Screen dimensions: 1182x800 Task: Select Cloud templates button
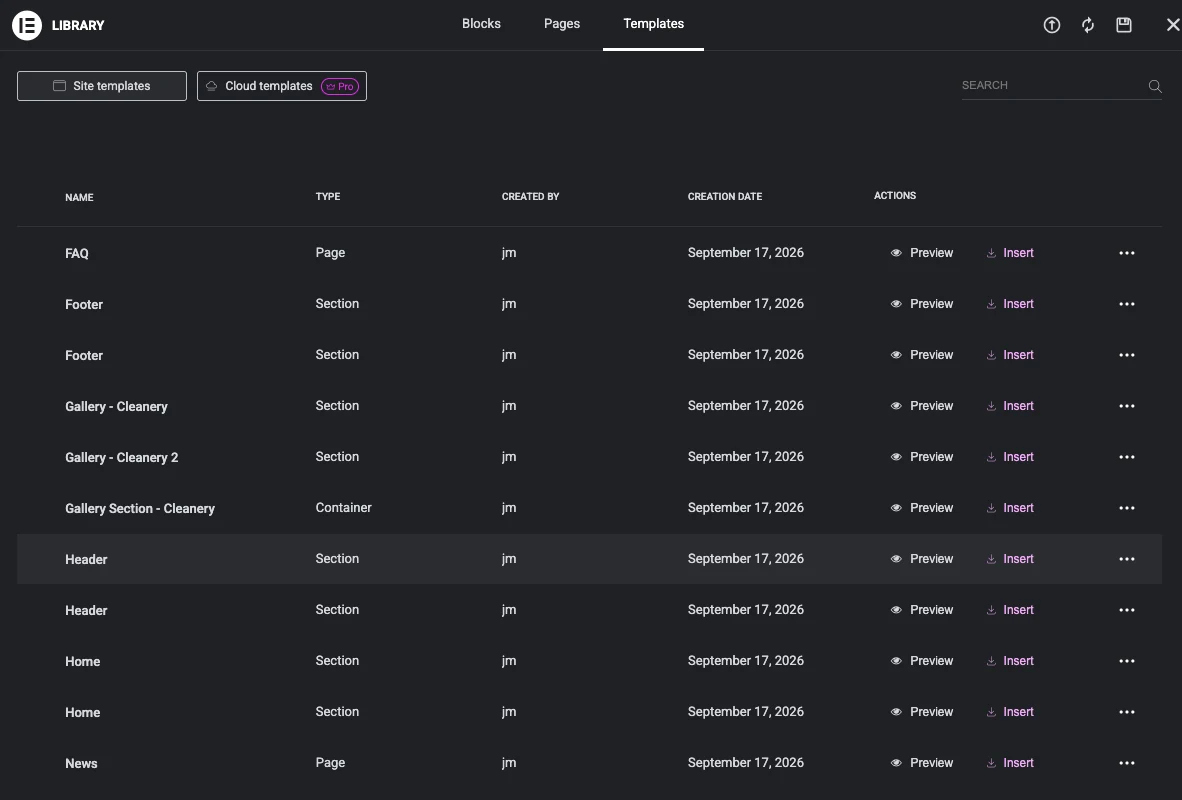tap(282, 86)
